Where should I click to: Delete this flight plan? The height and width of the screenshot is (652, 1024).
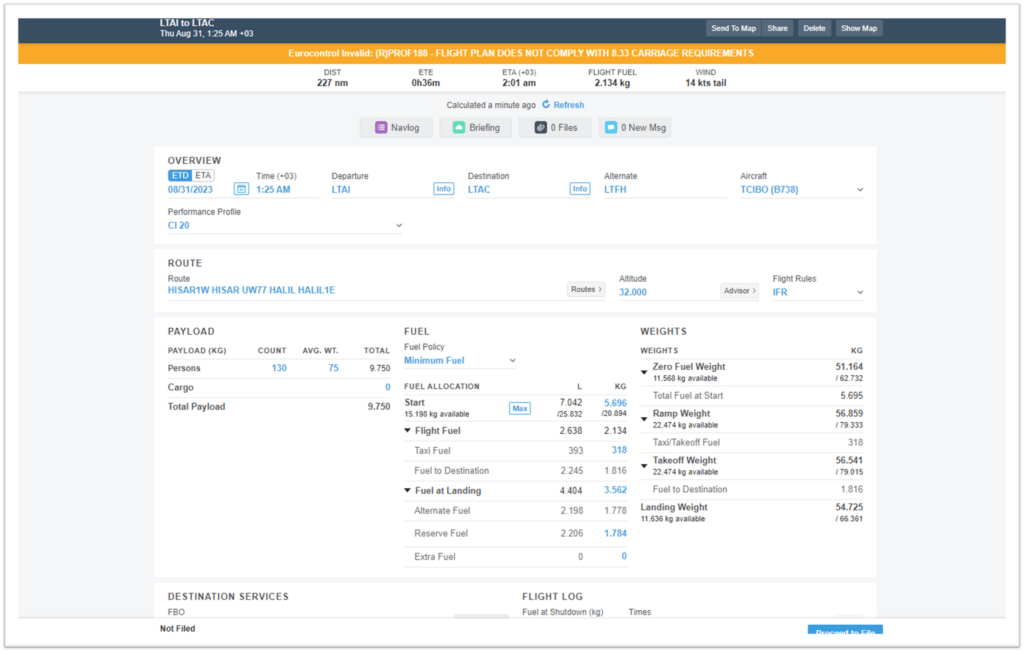(x=814, y=28)
